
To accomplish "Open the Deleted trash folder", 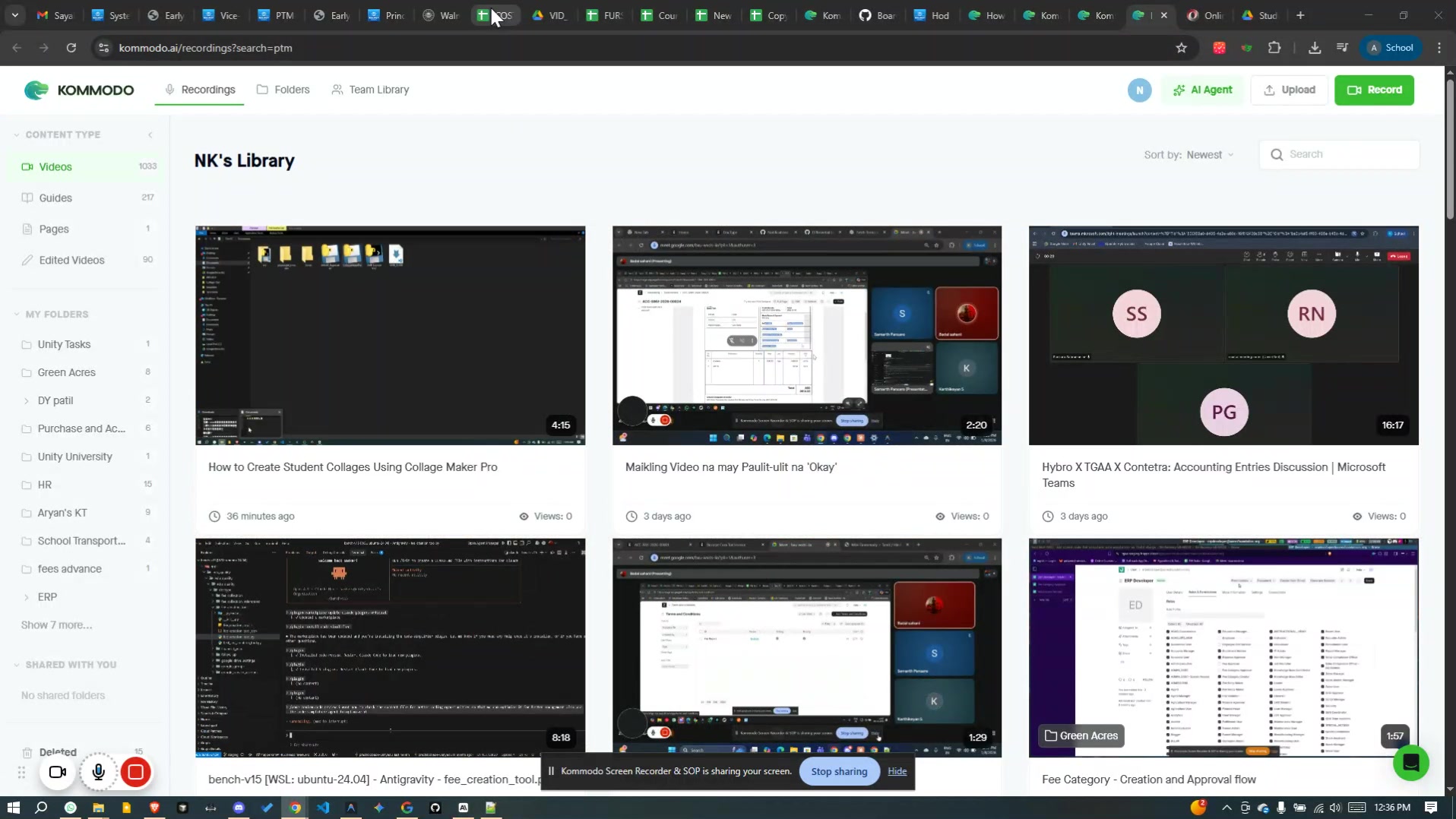I will (x=57, y=751).
